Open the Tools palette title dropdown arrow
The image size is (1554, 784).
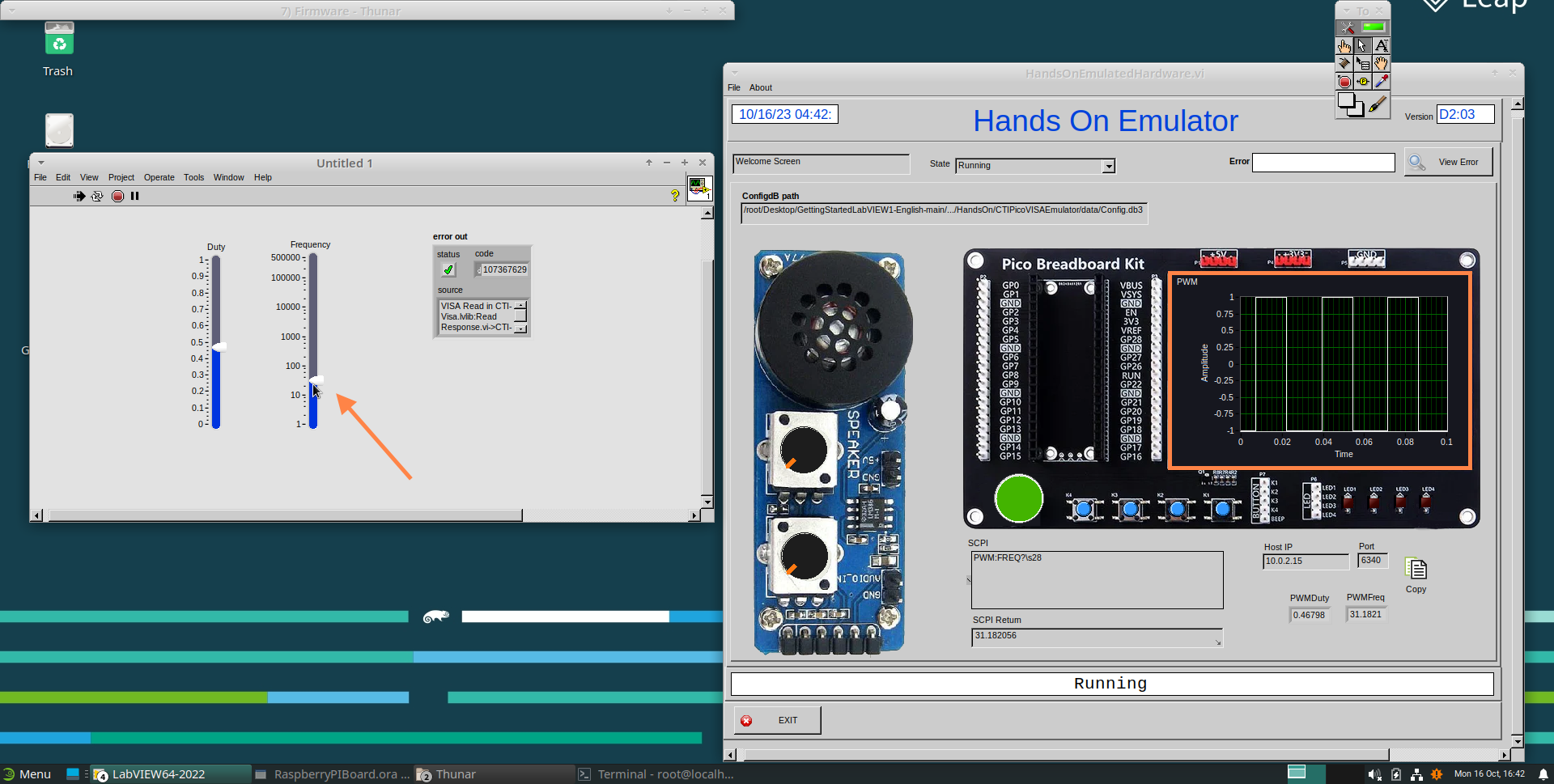pos(1346,11)
